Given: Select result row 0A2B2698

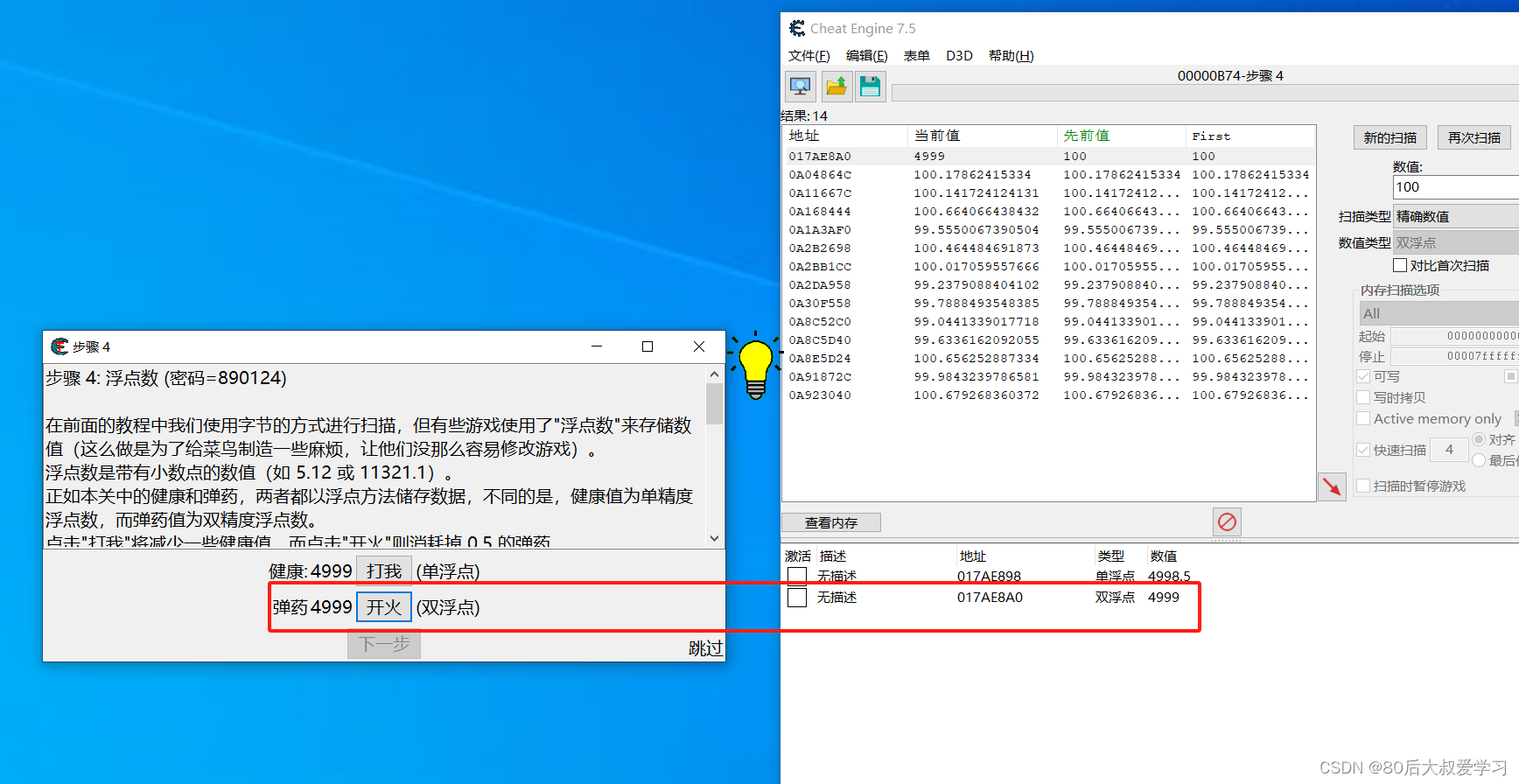Looking at the screenshot, I should (1048, 248).
